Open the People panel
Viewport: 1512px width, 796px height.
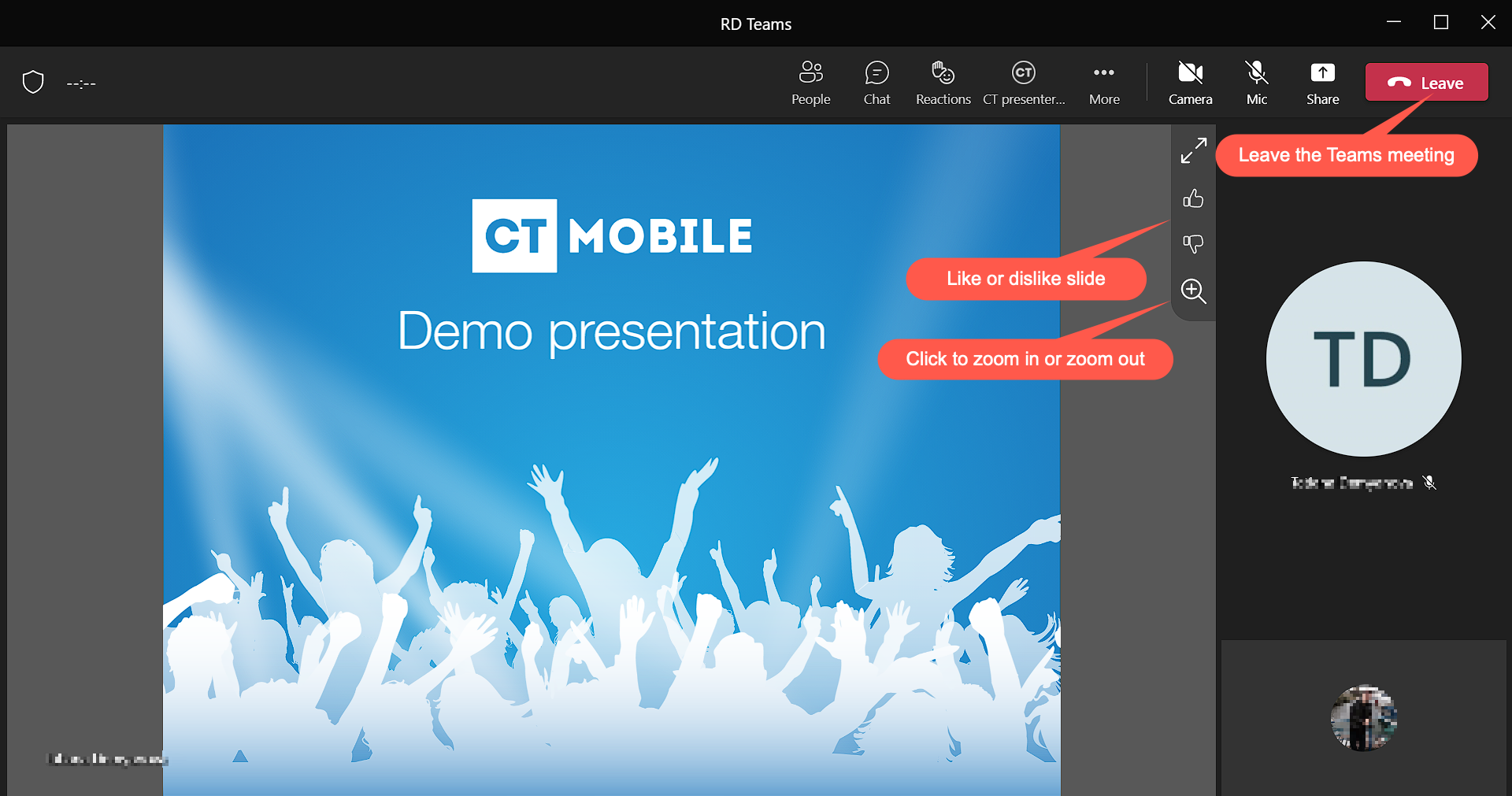[x=811, y=82]
